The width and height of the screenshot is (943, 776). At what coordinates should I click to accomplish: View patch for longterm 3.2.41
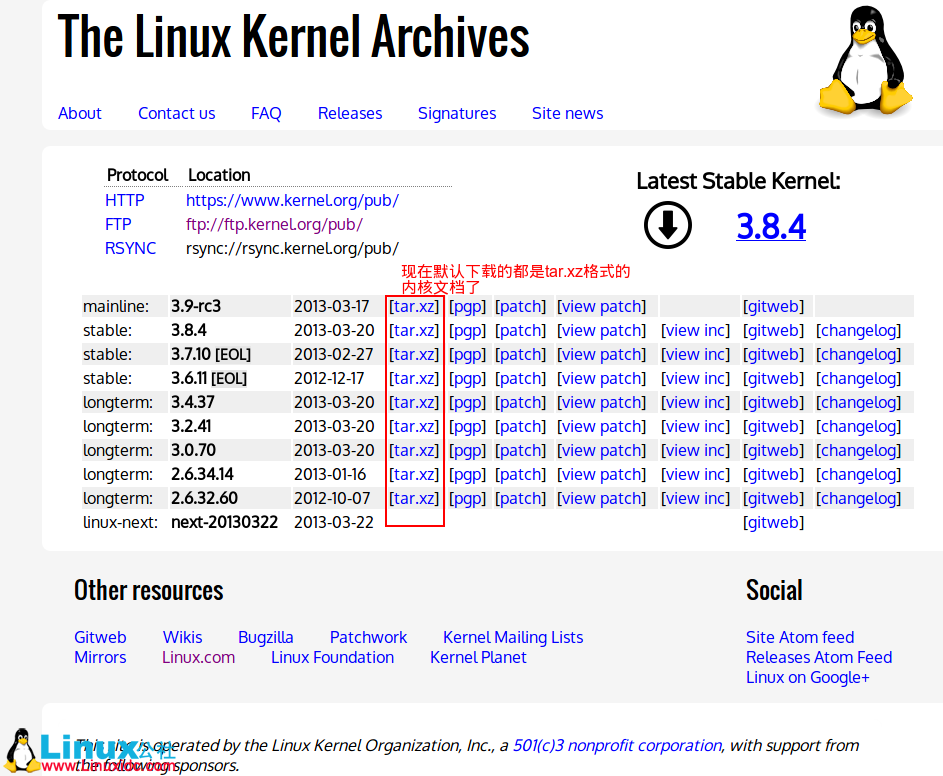601,426
